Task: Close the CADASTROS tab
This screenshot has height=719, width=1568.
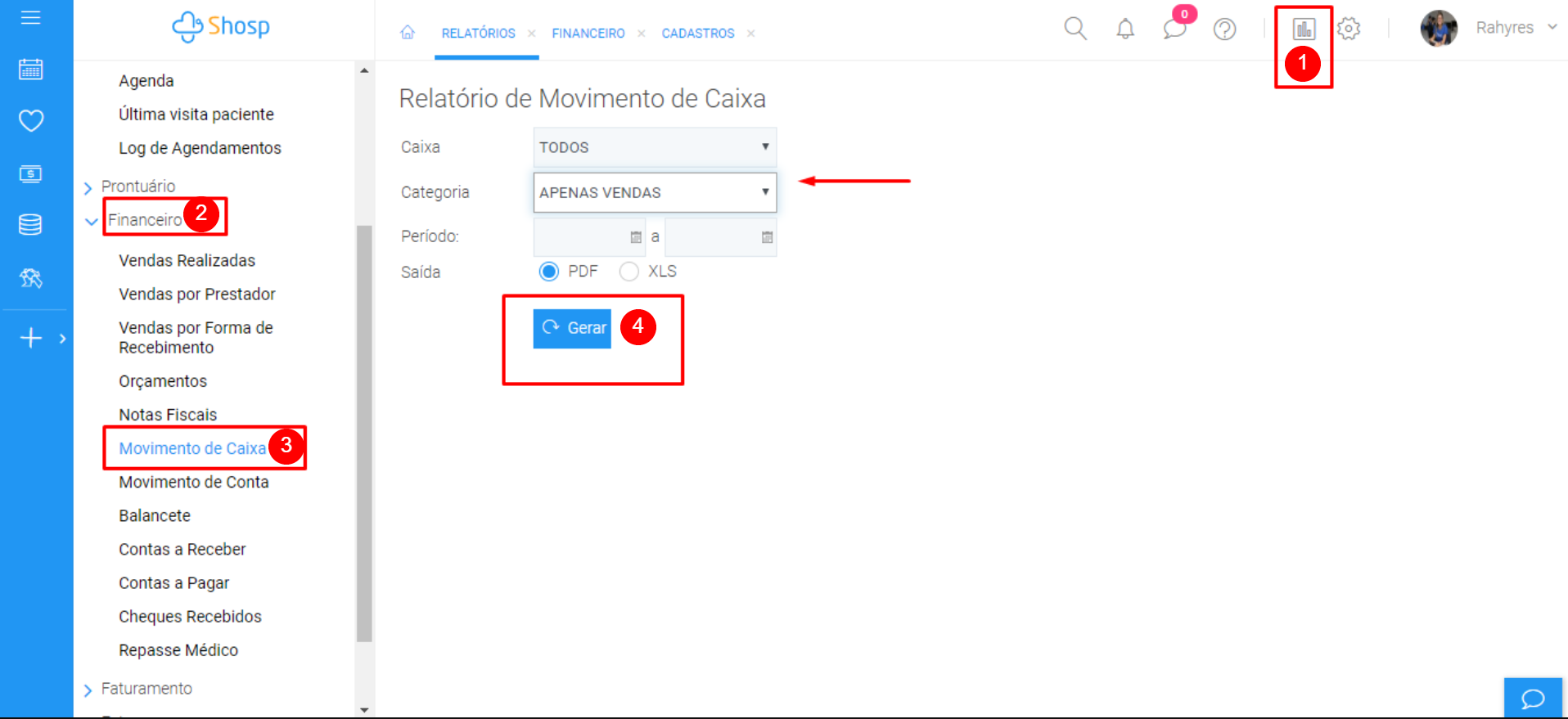Action: [x=750, y=34]
